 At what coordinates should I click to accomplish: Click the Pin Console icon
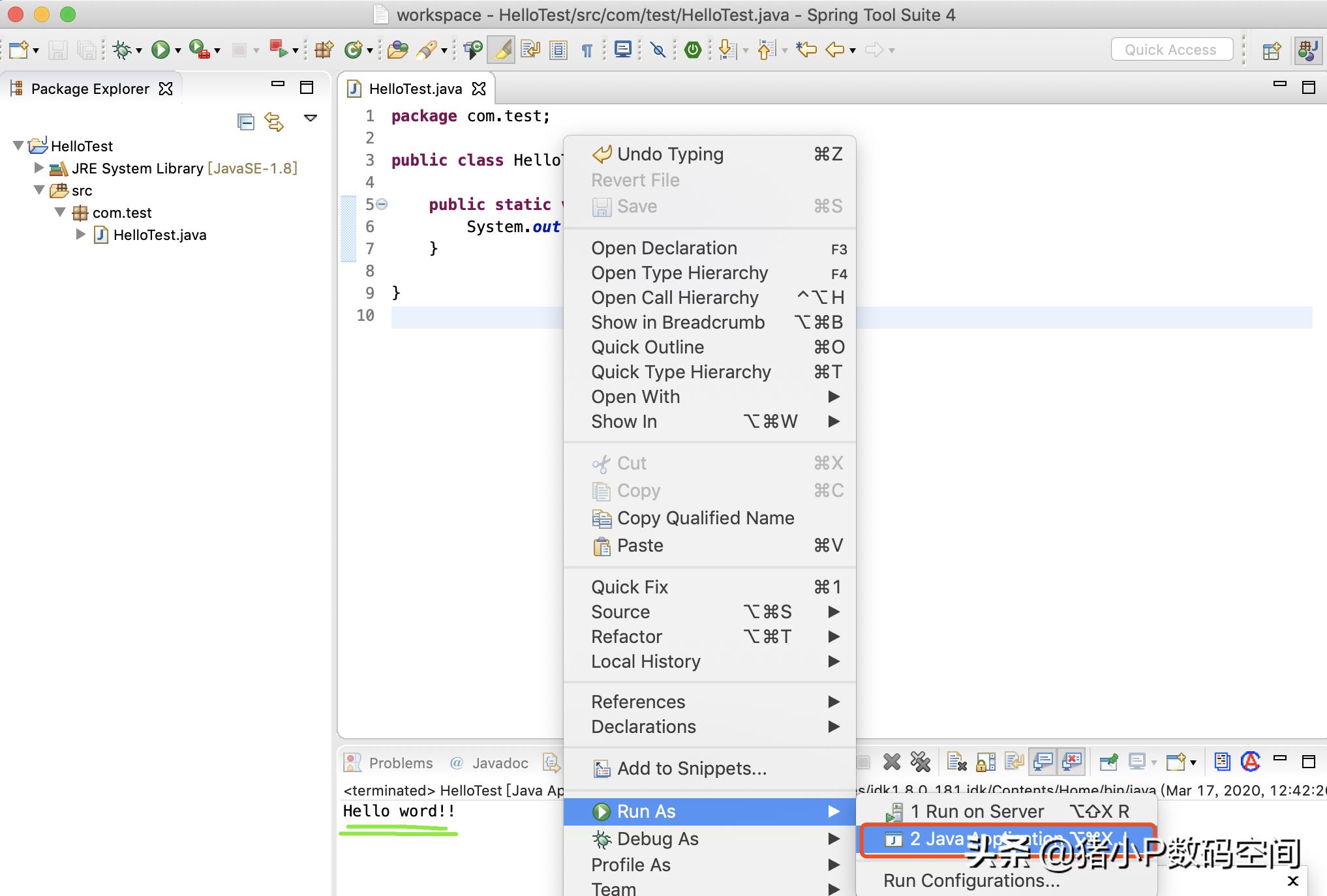[1108, 762]
